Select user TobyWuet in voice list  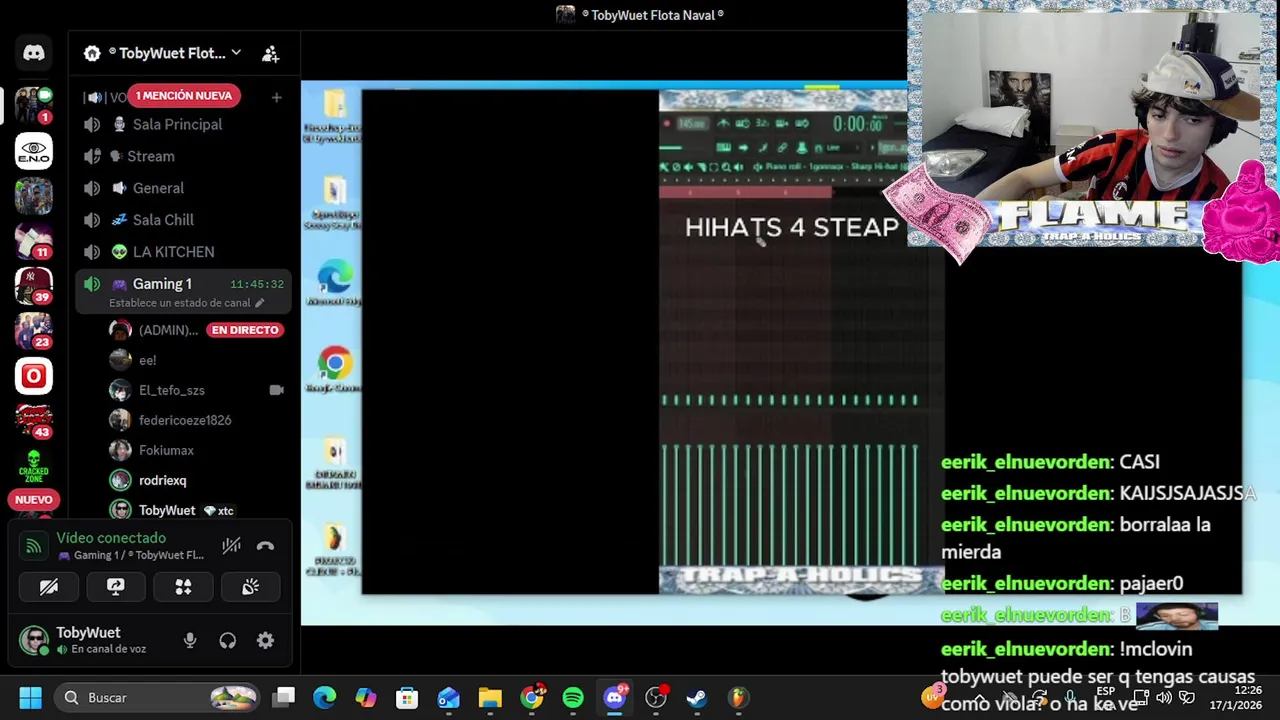(x=197, y=510)
